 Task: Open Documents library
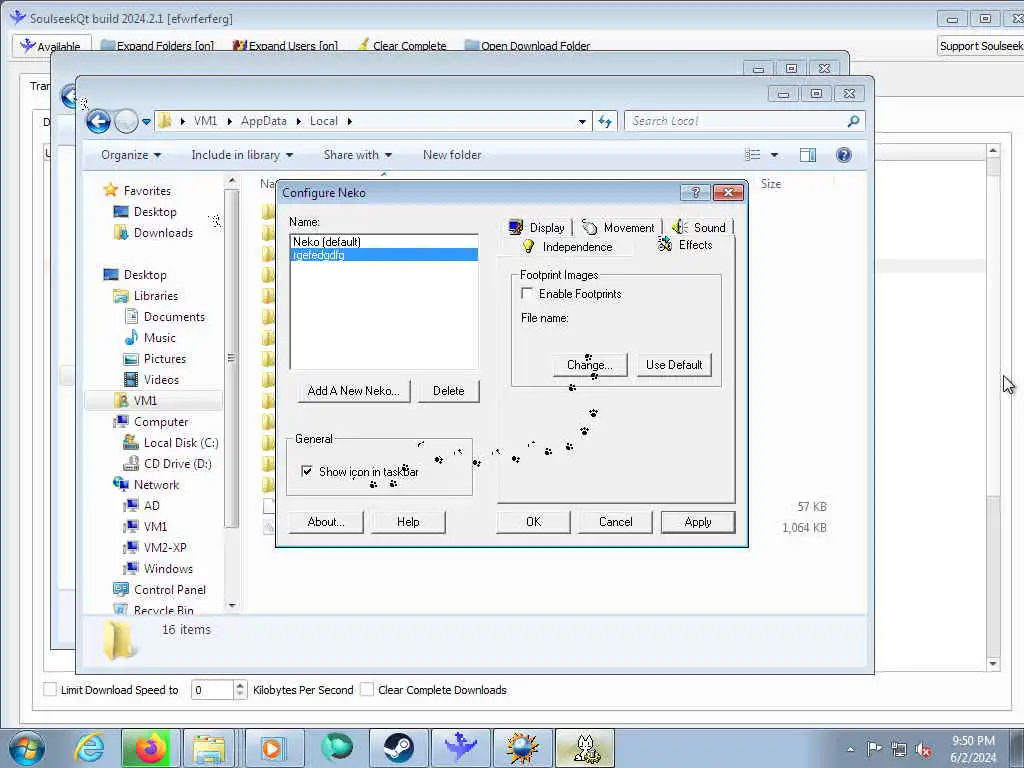click(x=174, y=317)
